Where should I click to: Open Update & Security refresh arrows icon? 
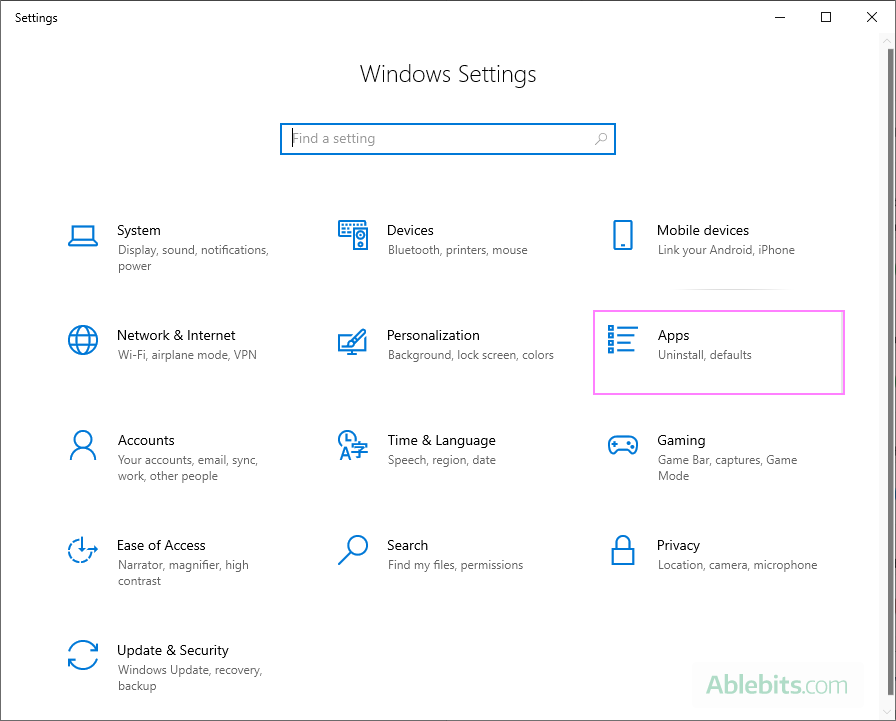83,655
